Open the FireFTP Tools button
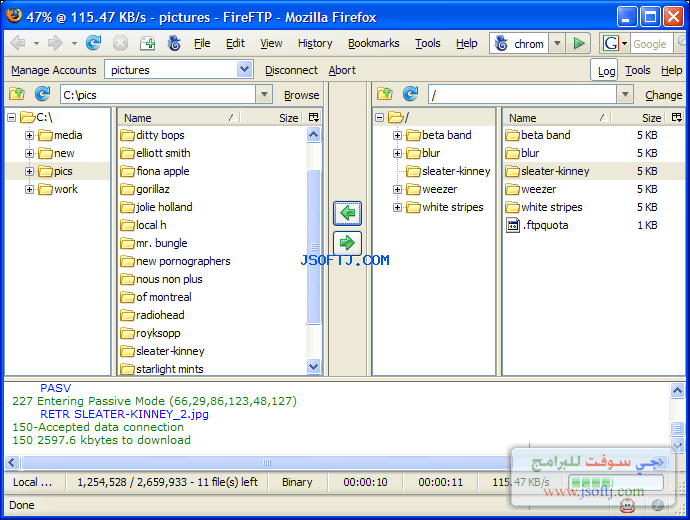This screenshot has width=690, height=520. [638, 70]
